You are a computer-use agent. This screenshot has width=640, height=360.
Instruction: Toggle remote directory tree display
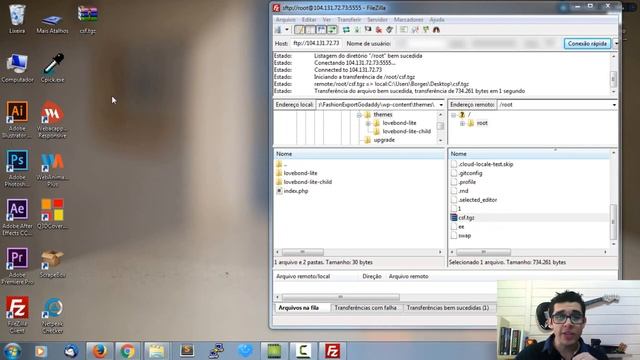321,30
